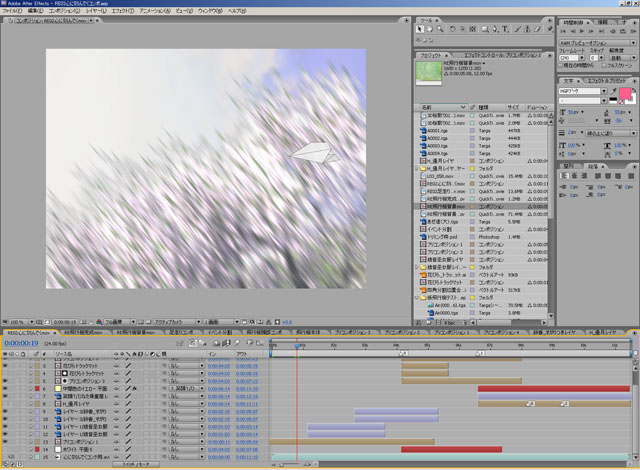
Task: Click the project item thumbnail preview
Action: point(429,72)
